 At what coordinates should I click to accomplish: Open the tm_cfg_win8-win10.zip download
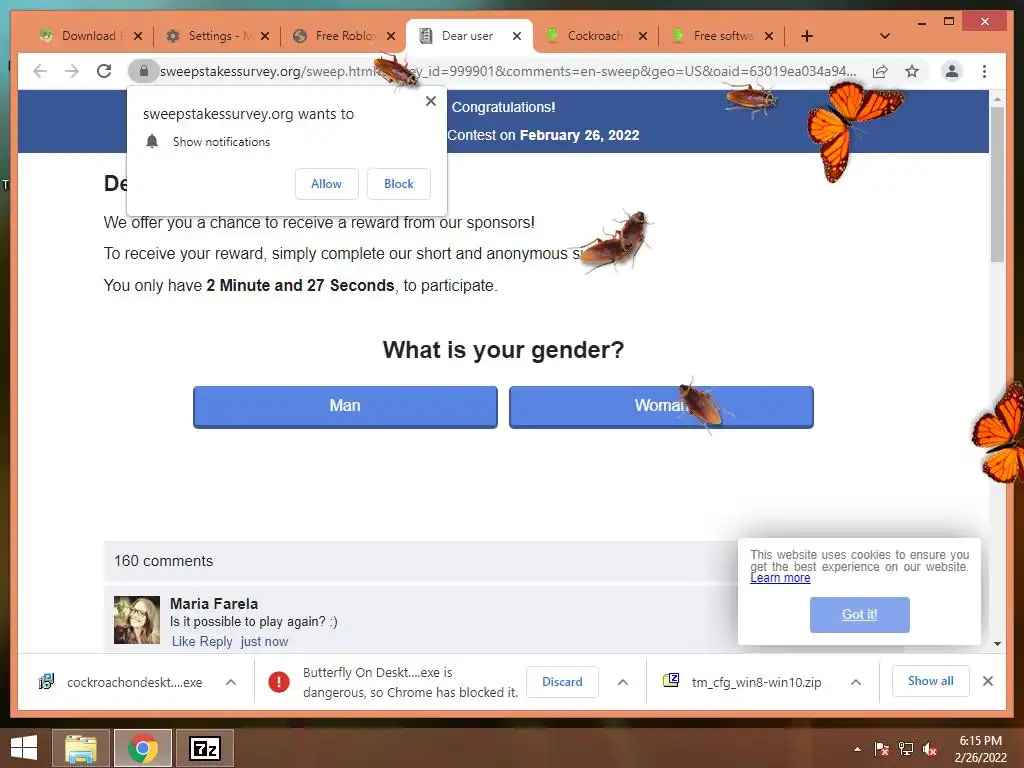click(x=743, y=682)
